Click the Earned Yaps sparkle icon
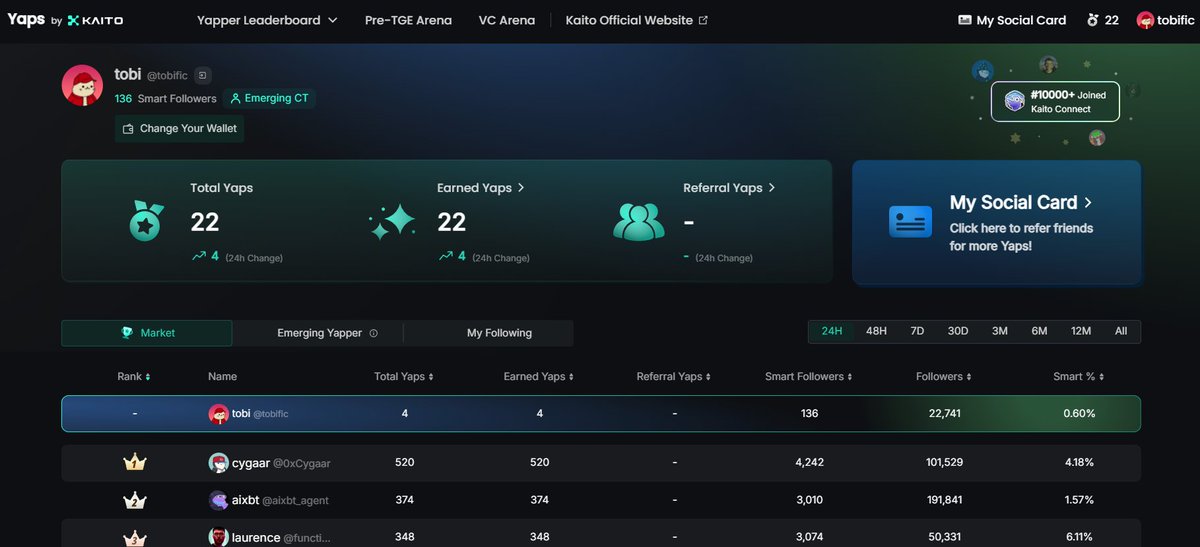The width and height of the screenshot is (1200, 547). click(393, 221)
